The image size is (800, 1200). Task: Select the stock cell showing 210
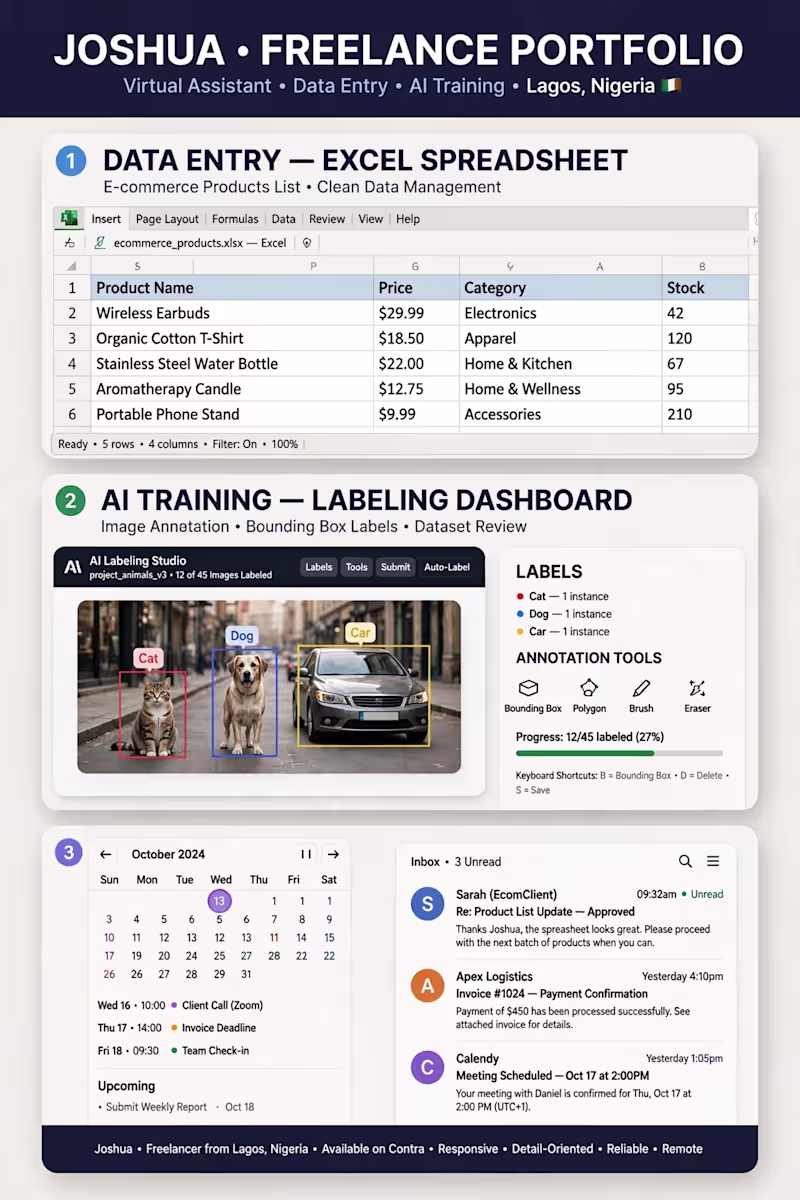pos(704,414)
